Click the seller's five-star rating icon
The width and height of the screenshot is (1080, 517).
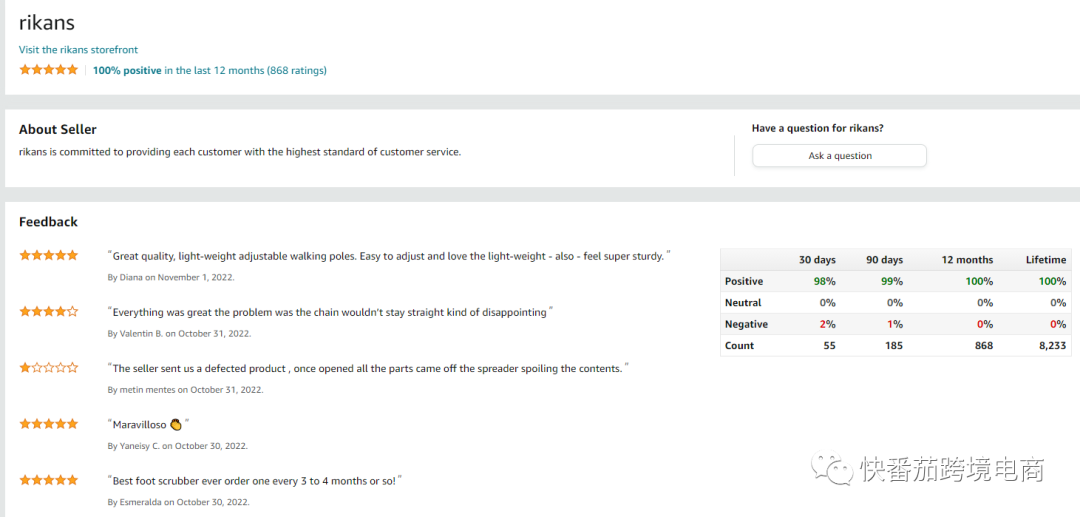click(x=49, y=70)
